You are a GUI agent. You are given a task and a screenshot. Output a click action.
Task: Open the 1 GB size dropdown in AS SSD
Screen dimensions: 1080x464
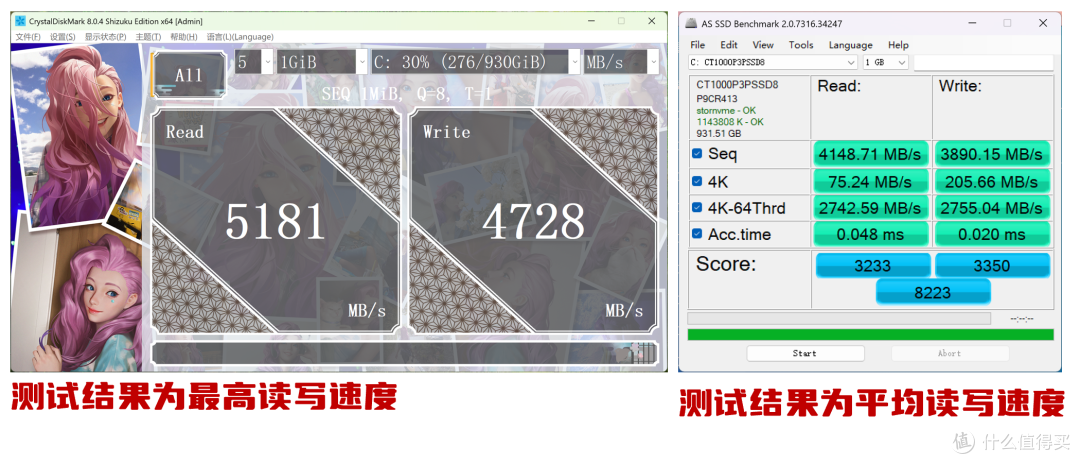click(x=886, y=62)
